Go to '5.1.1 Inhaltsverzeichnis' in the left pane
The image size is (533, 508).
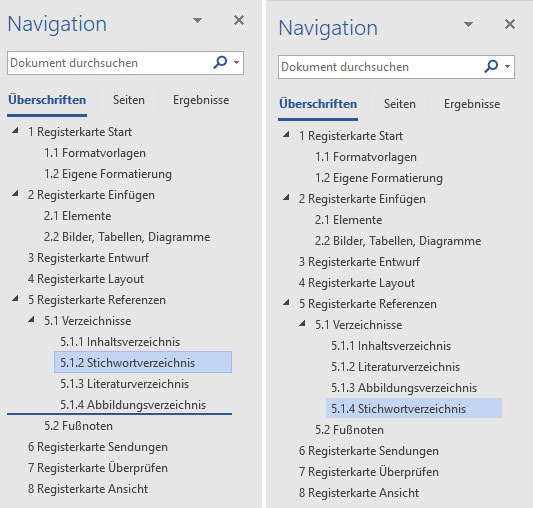(x=120, y=342)
